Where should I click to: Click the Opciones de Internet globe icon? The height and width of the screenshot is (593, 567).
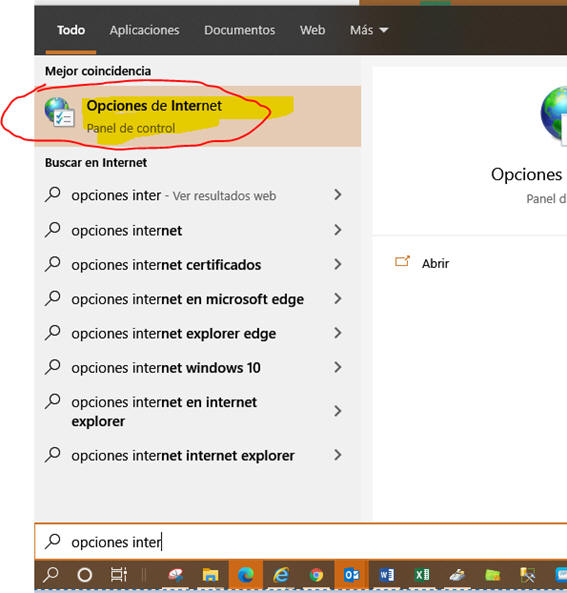[x=59, y=113]
